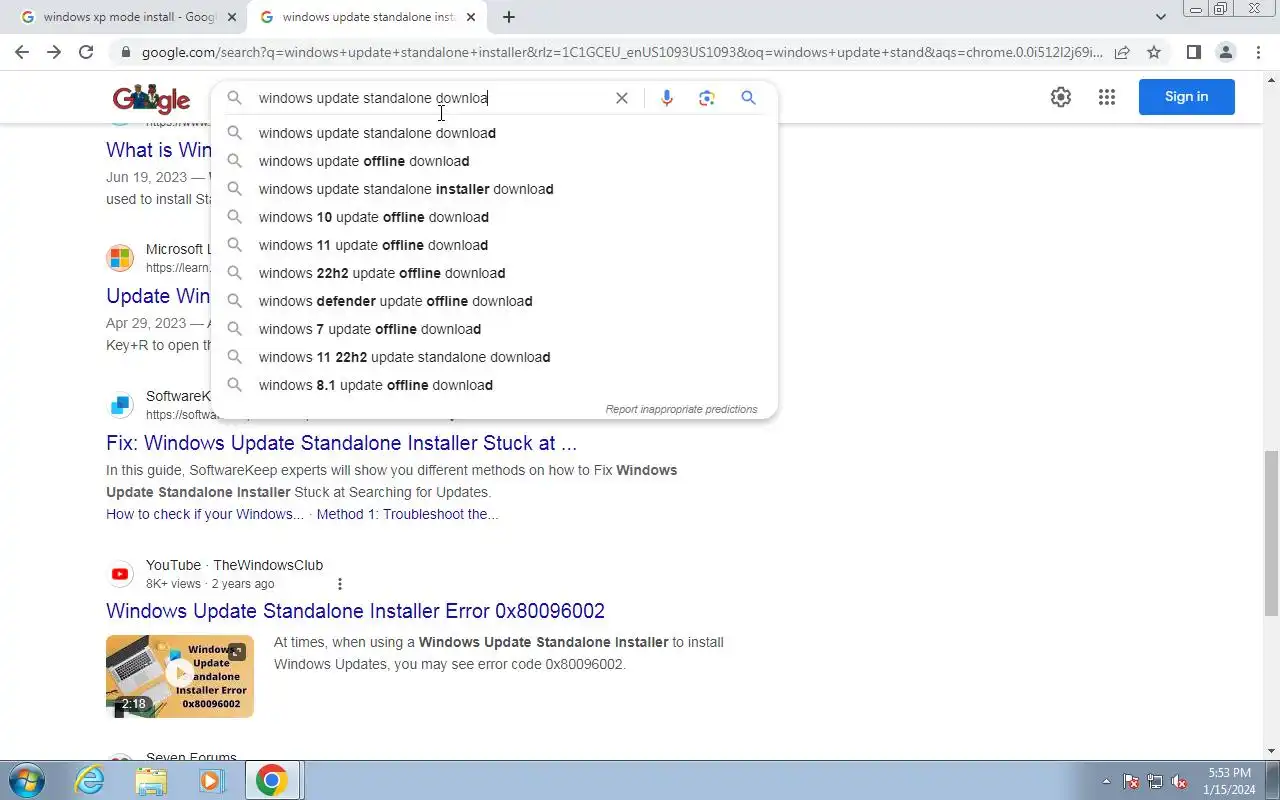Image resolution: width=1280 pixels, height=800 pixels.
Task: Open tab search dropdown arrow
Action: pyautogui.click(x=1160, y=17)
